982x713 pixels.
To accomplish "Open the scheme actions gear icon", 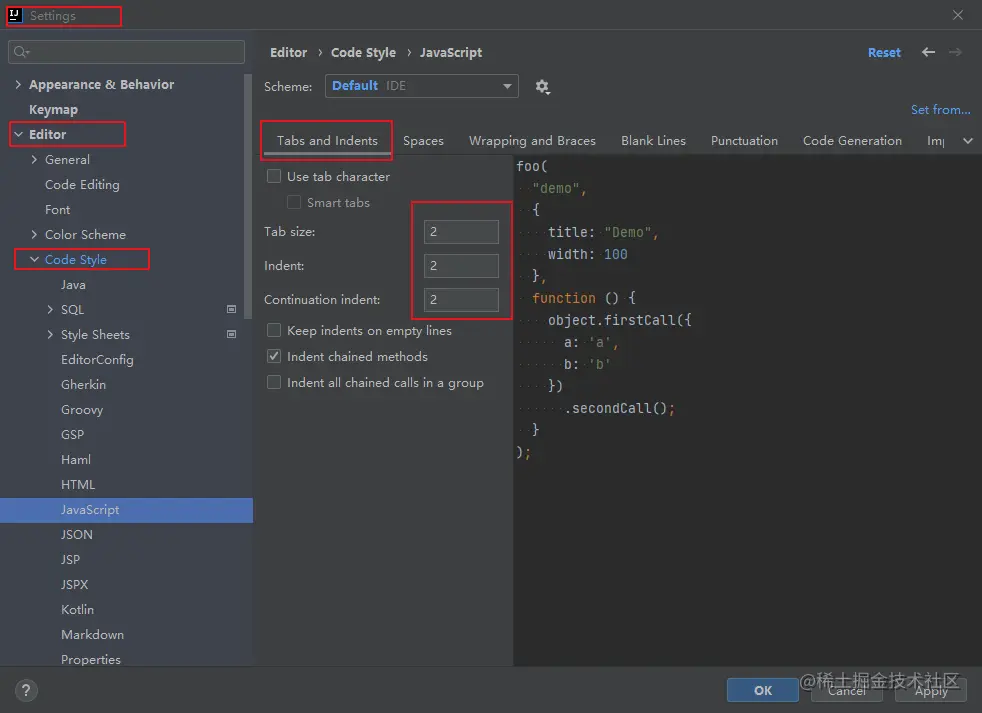I will tap(542, 86).
